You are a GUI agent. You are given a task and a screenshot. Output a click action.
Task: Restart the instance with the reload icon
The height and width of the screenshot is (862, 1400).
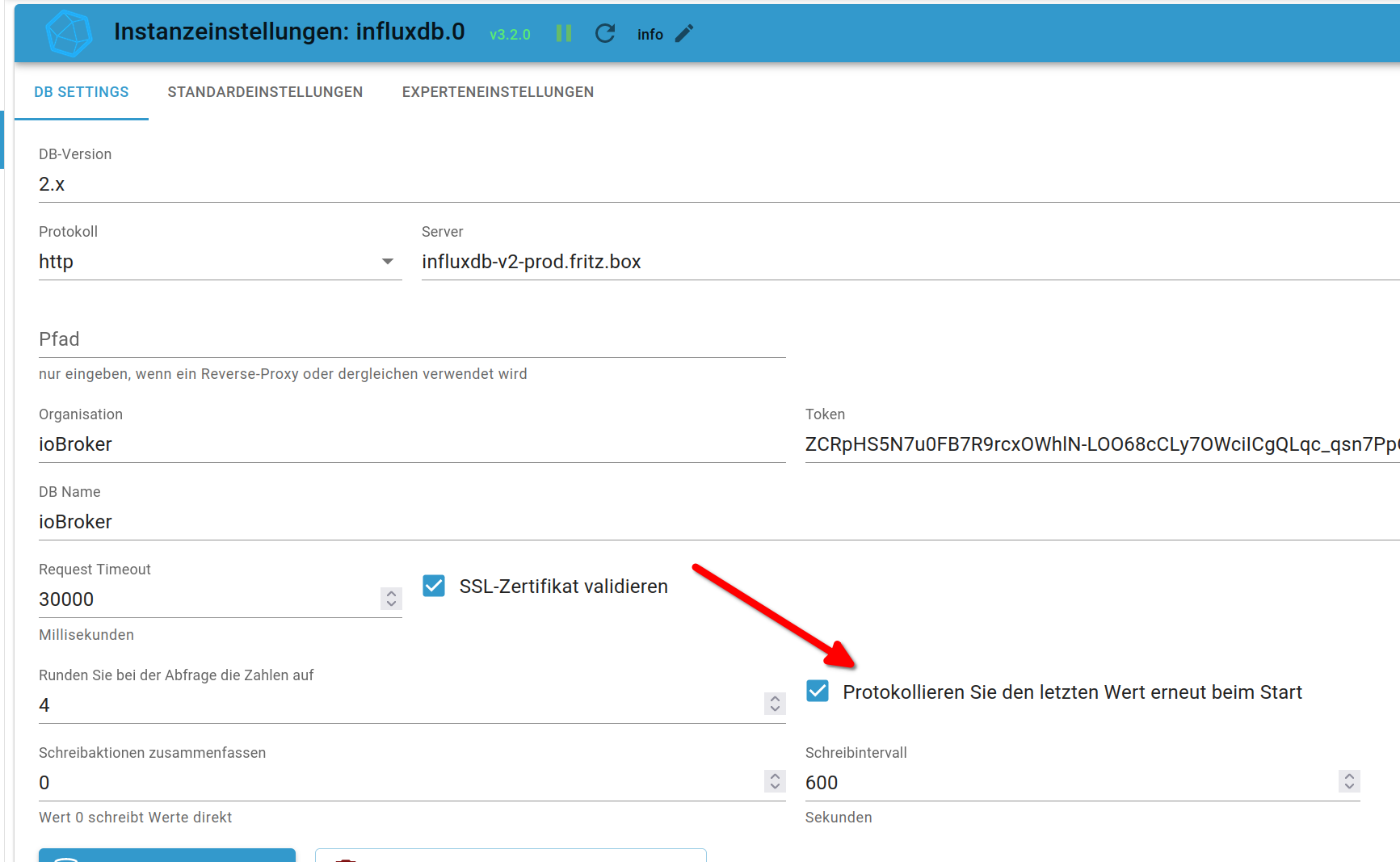point(605,33)
